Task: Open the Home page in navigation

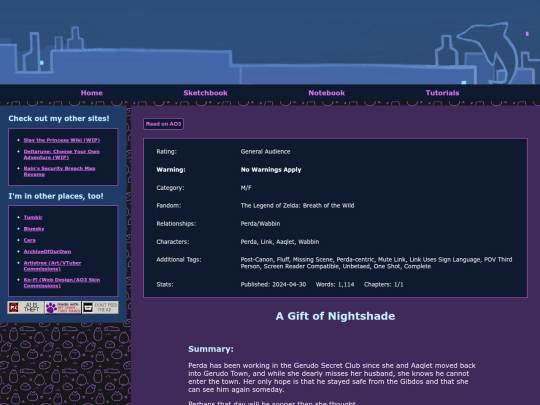Action: tap(92, 93)
